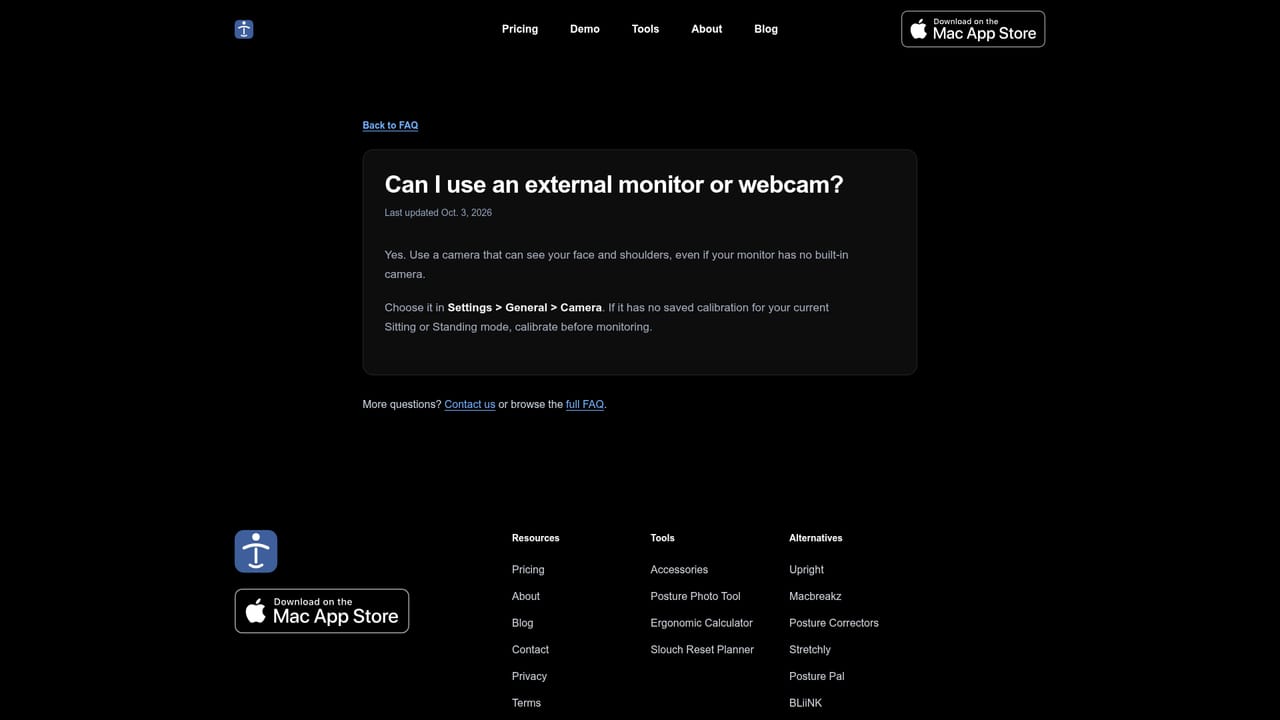Open Blog from the top navigation
Image resolution: width=1280 pixels, height=720 pixels.
pos(766,29)
